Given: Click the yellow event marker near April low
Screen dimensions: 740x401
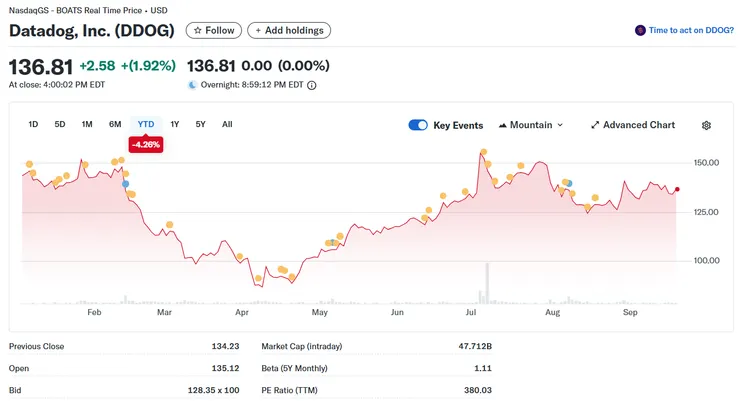Looking at the screenshot, I should pos(258,279).
